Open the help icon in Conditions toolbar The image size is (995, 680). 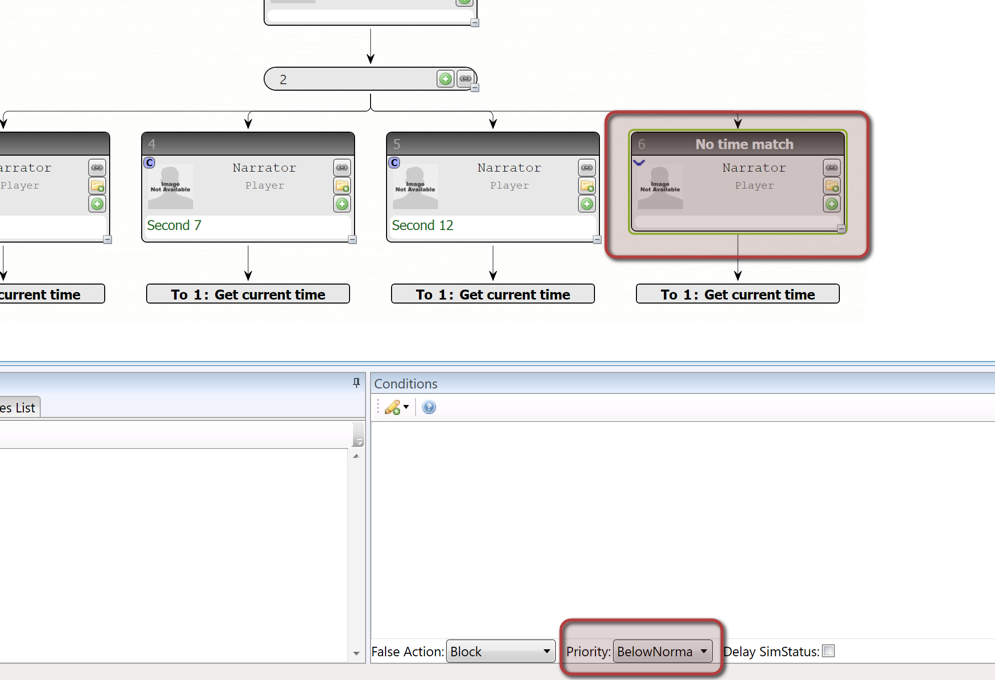[429, 408]
